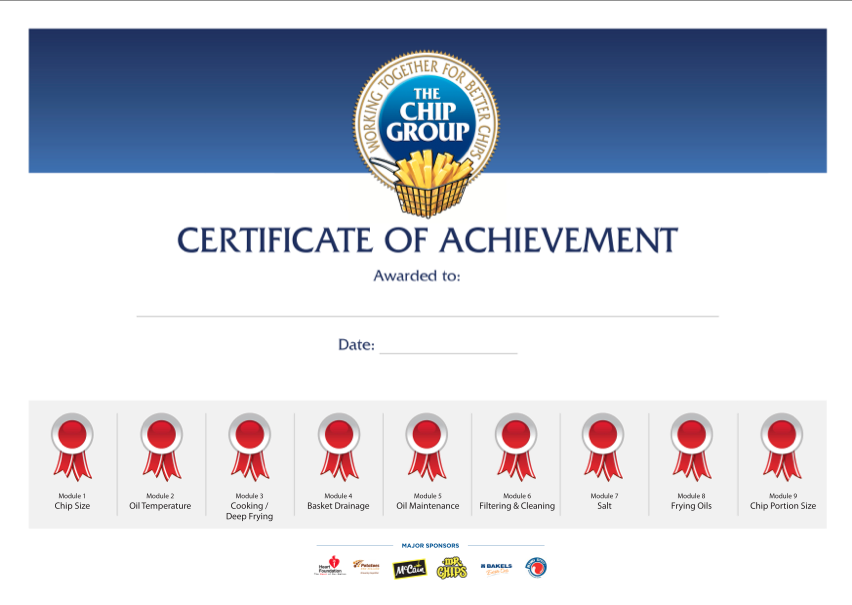Open the McCain sponsor logo
Image resolution: width=852 pixels, height=605 pixels.
409,569
